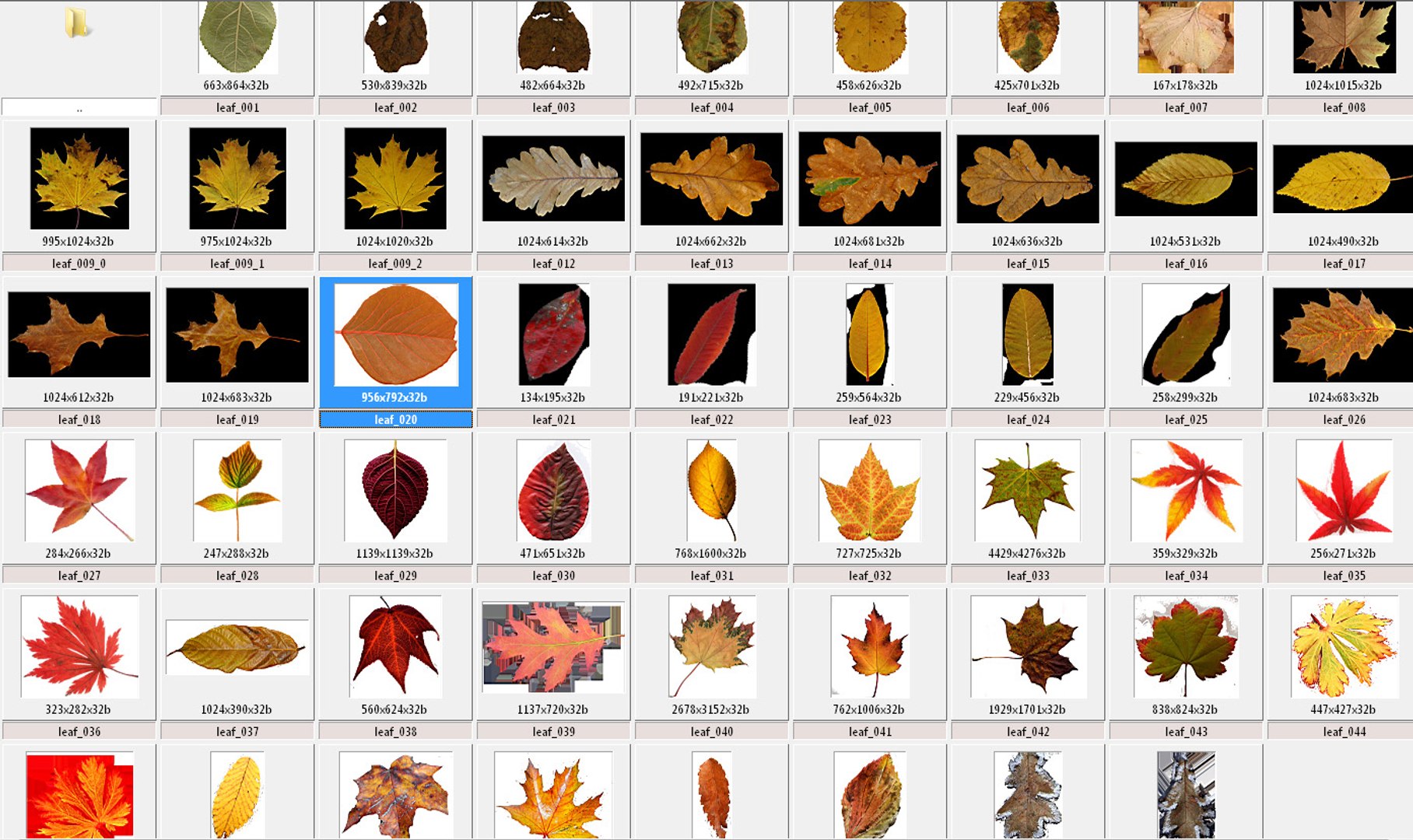Click the leaf_037 thumbnail
The image size is (1413, 840).
point(237,647)
